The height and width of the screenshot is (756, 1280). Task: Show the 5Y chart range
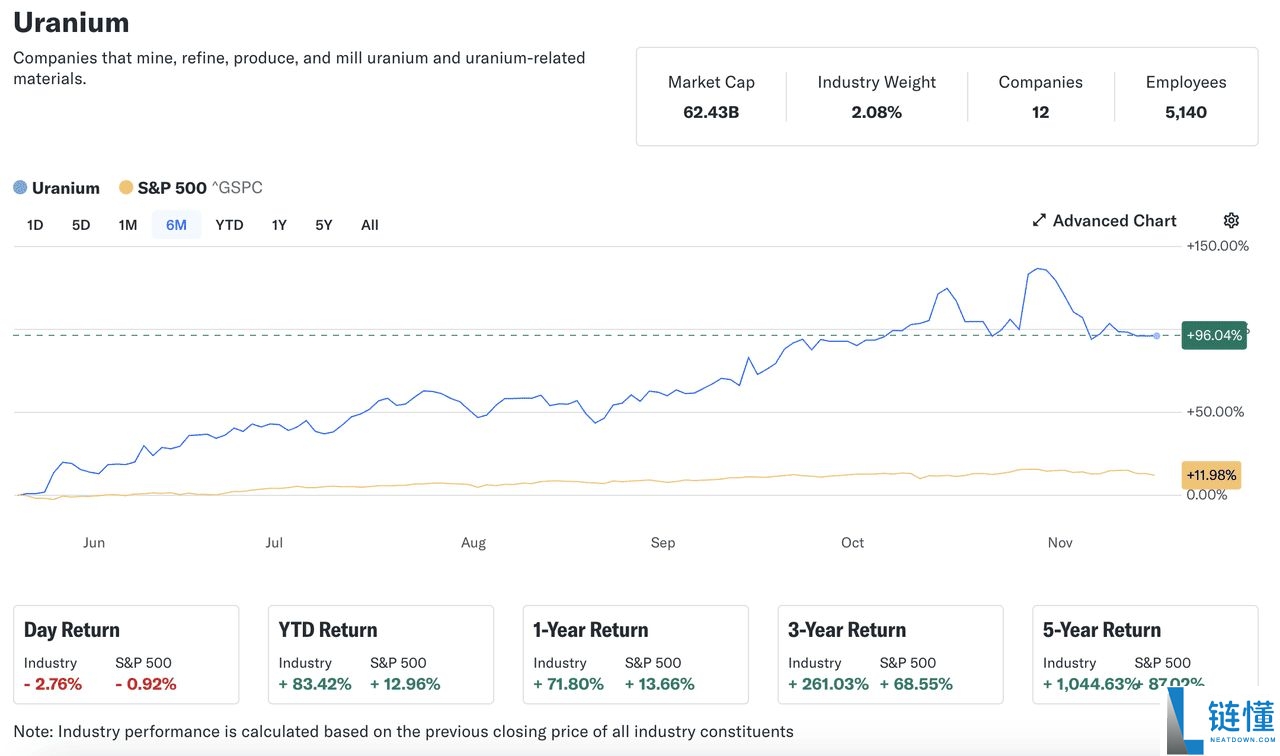coord(323,225)
